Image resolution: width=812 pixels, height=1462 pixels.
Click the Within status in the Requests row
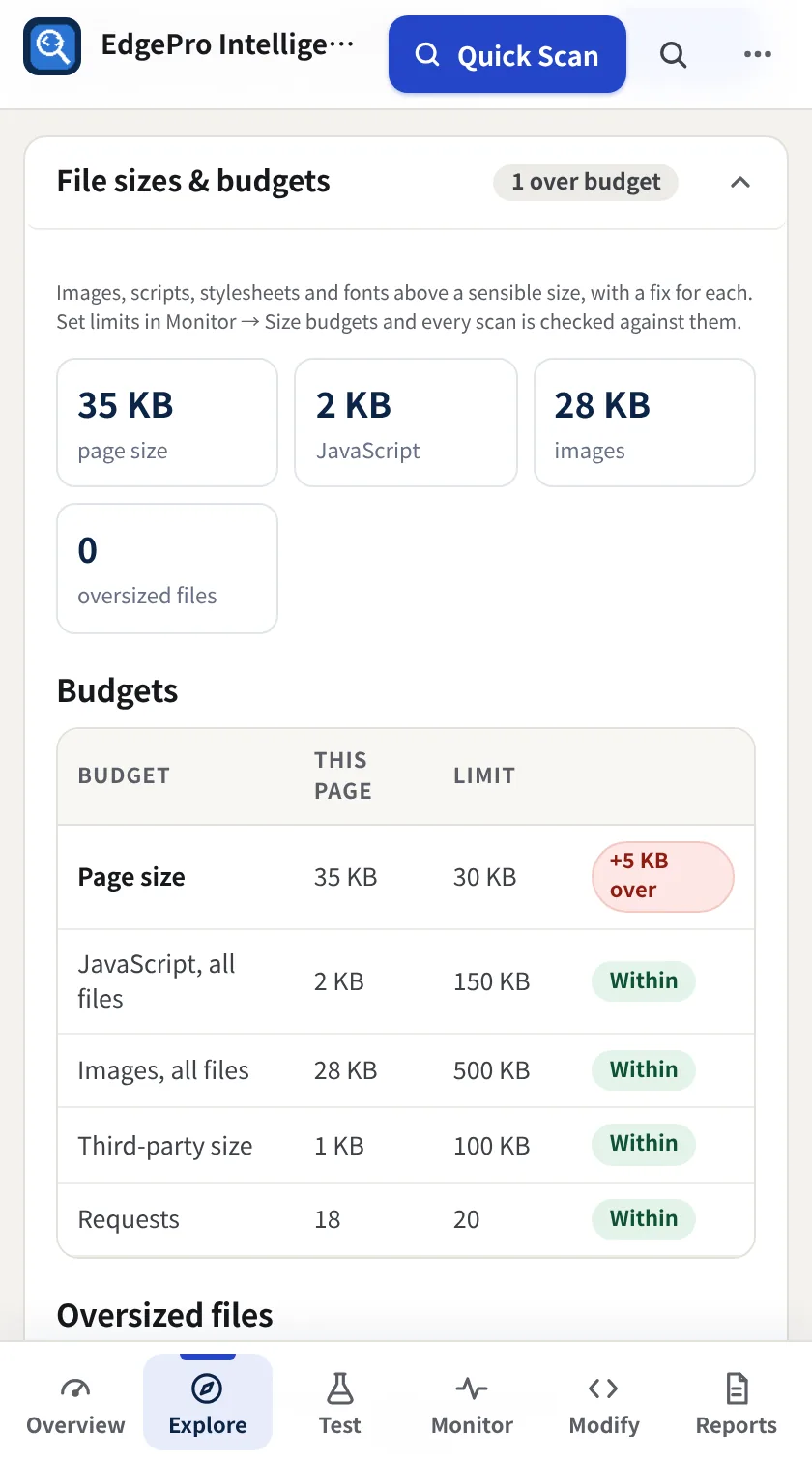point(644,1218)
